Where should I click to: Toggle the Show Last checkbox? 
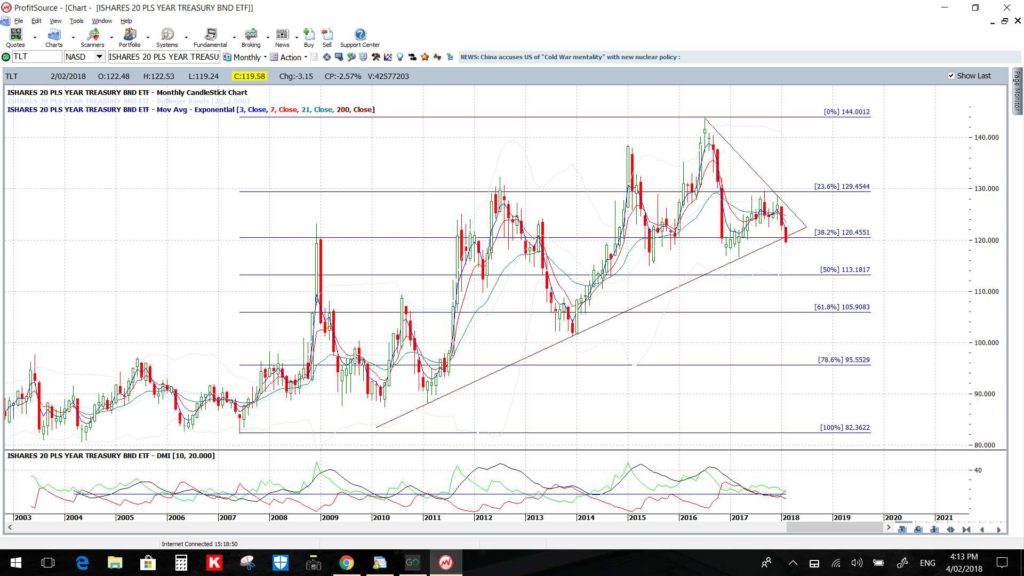pyautogui.click(x=951, y=76)
